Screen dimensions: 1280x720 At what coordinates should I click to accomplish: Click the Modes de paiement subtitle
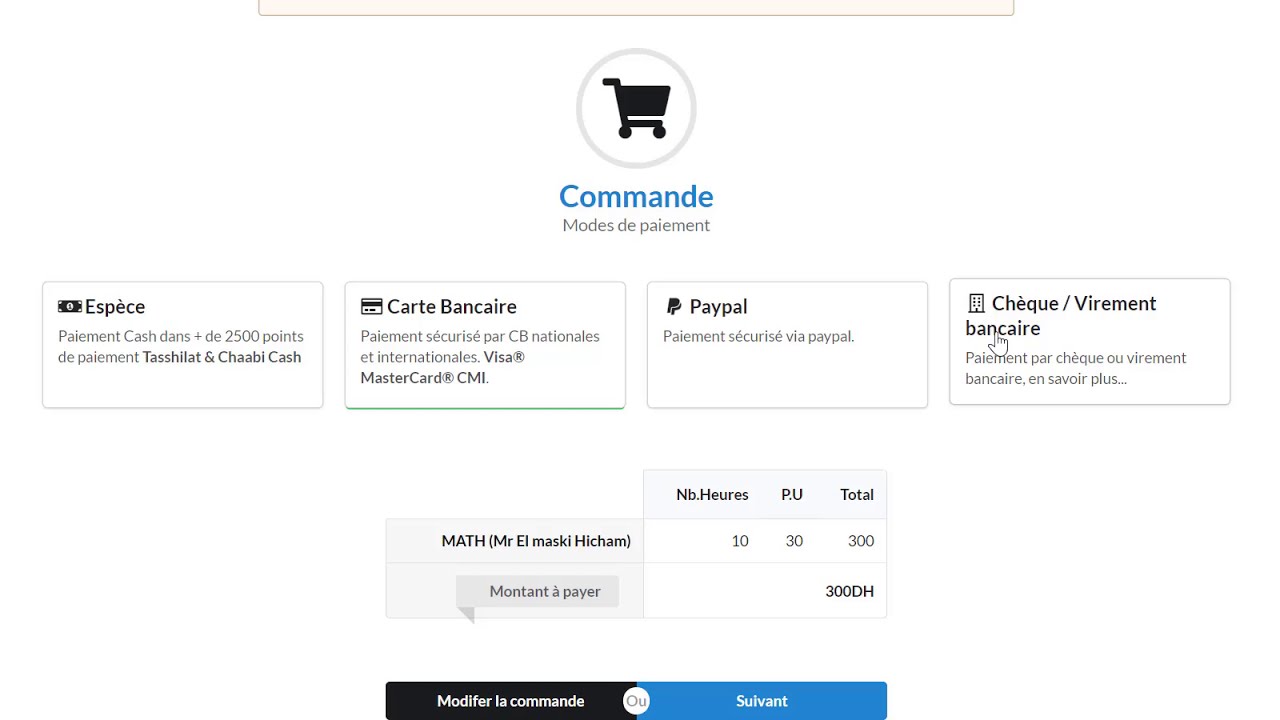click(x=636, y=225)
